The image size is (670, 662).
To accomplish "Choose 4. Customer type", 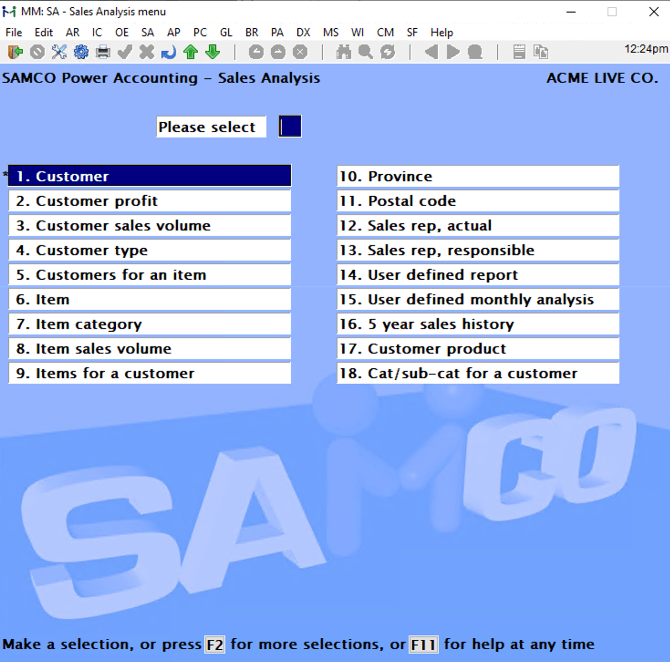I will click(150, 250).
